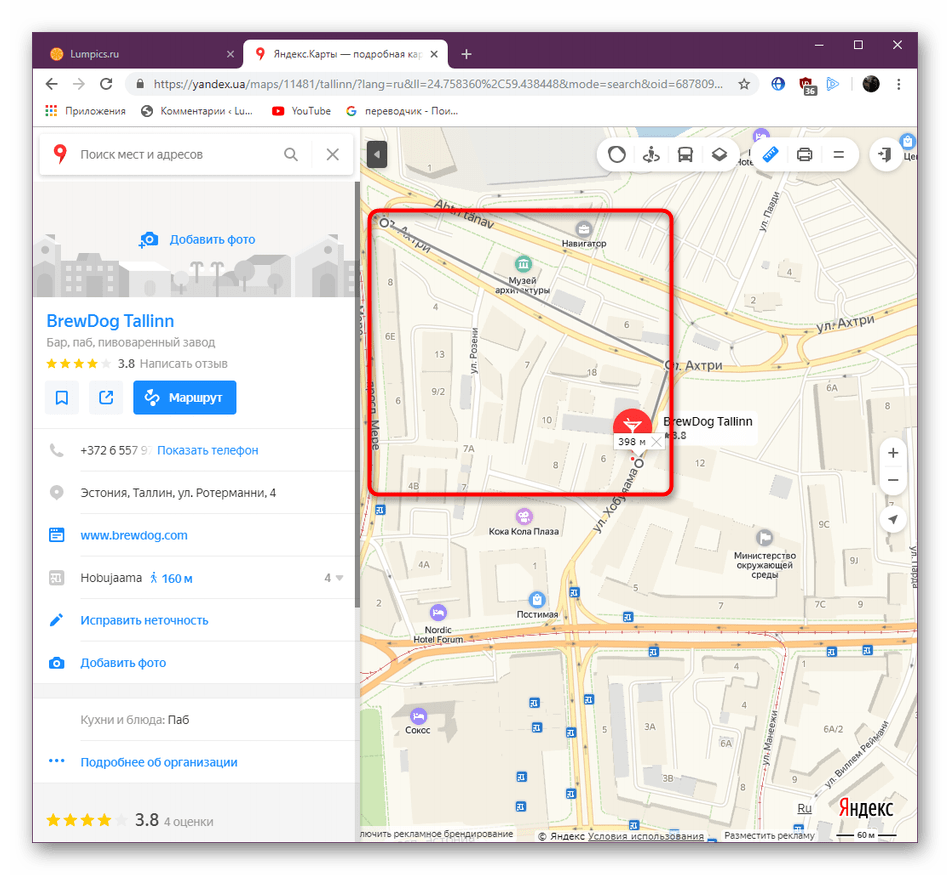Focus the 'Поиск мест и адресов' search field
Image resolution: width=950 pixels, height=875 pixels.
point(176,155)
